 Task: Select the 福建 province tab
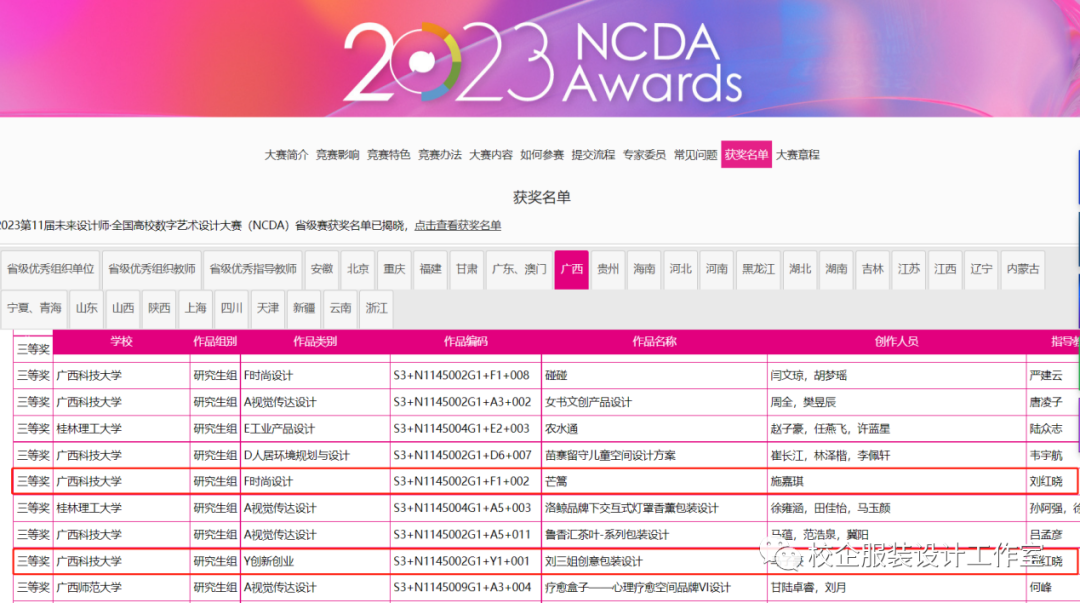pos(430,269)
